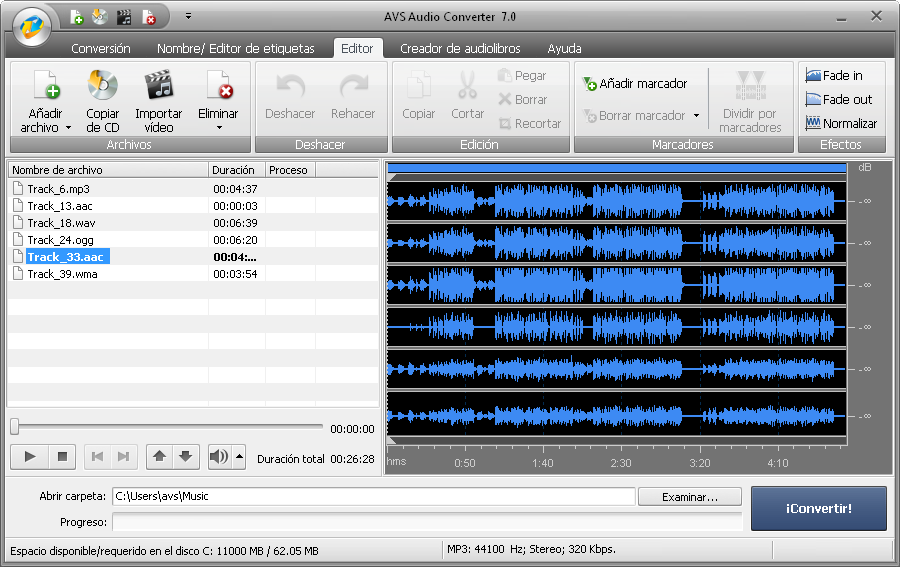Screen dimensions: 901x568
Task: Click the AVS application logo button
Action: pos(32,26)
